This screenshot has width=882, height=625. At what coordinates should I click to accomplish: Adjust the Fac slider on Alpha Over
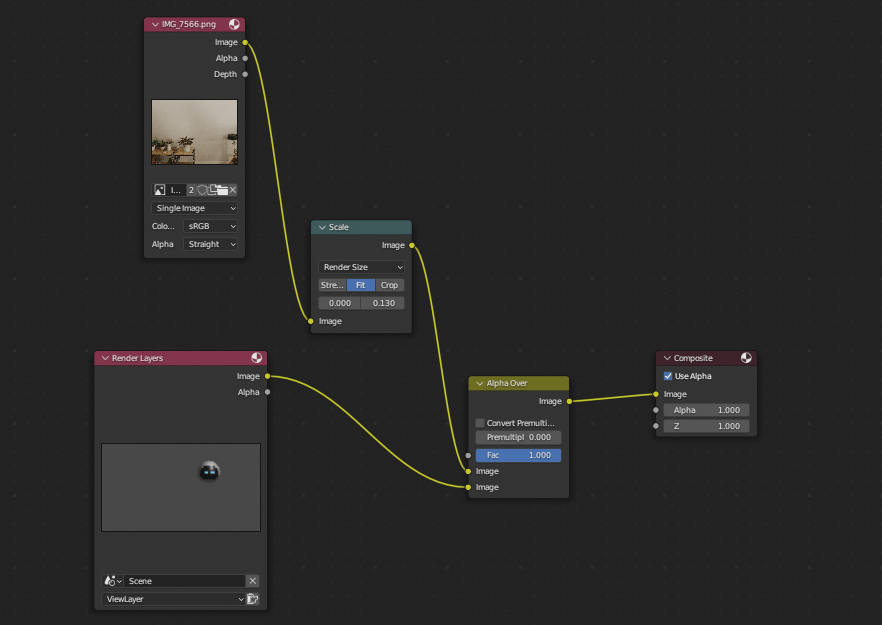(518, 455)
